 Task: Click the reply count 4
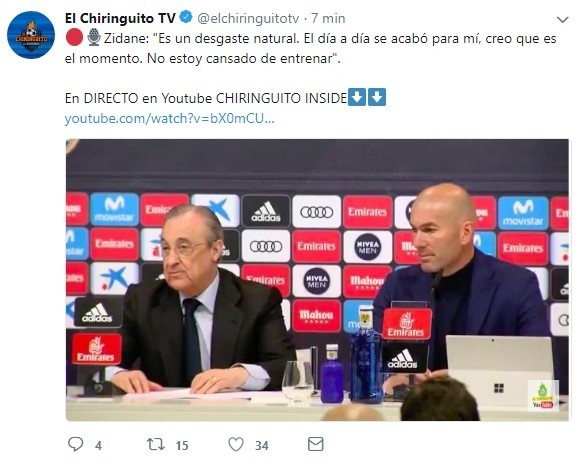coord(98,445)
